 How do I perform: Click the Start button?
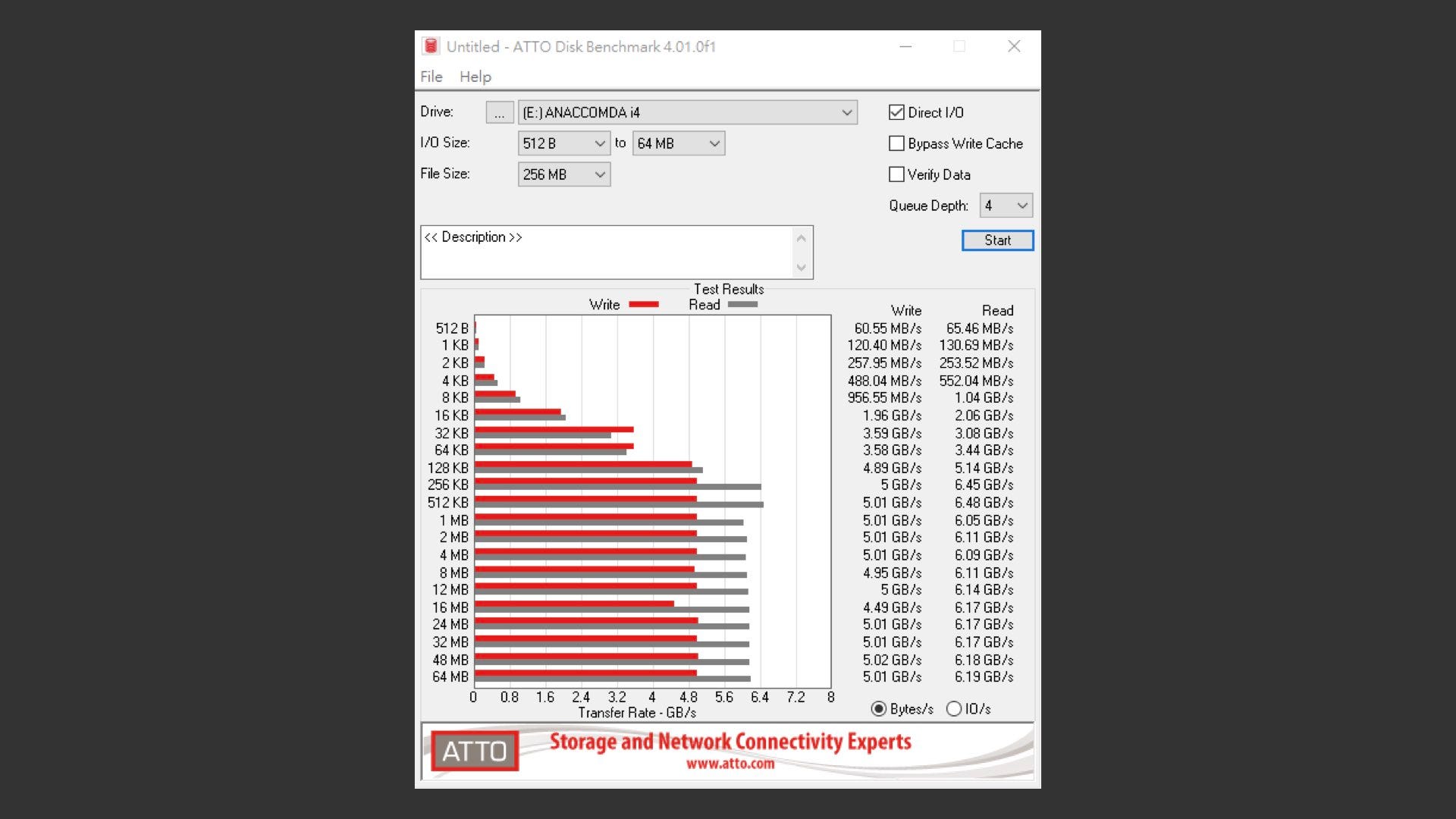coord(997,240)
